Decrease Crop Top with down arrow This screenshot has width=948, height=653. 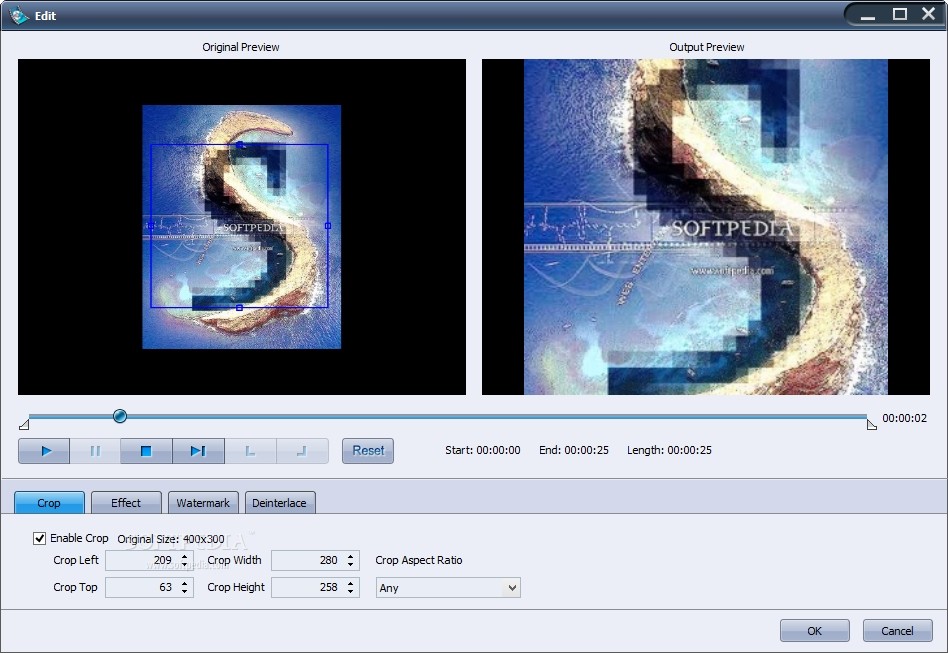coord(184,591)
